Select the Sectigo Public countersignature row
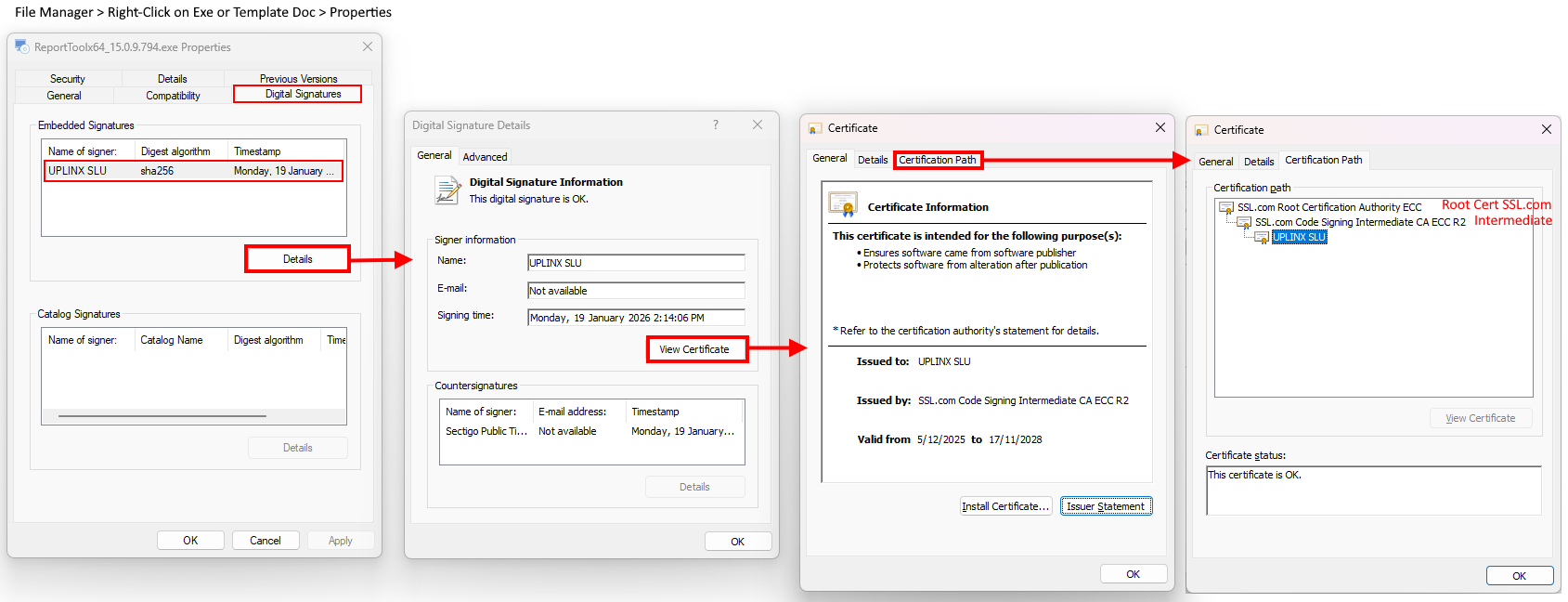The image size is (1568, 602). (591, 431)
